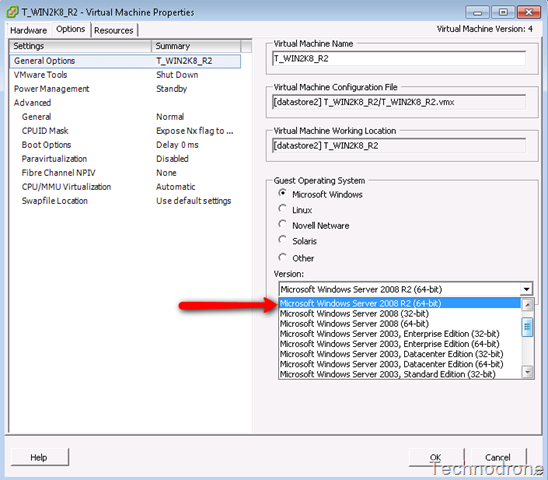Click the Summary column header
Image resolution: width=548 pixels, height=480 pixels.
click(x=196, y=46)
